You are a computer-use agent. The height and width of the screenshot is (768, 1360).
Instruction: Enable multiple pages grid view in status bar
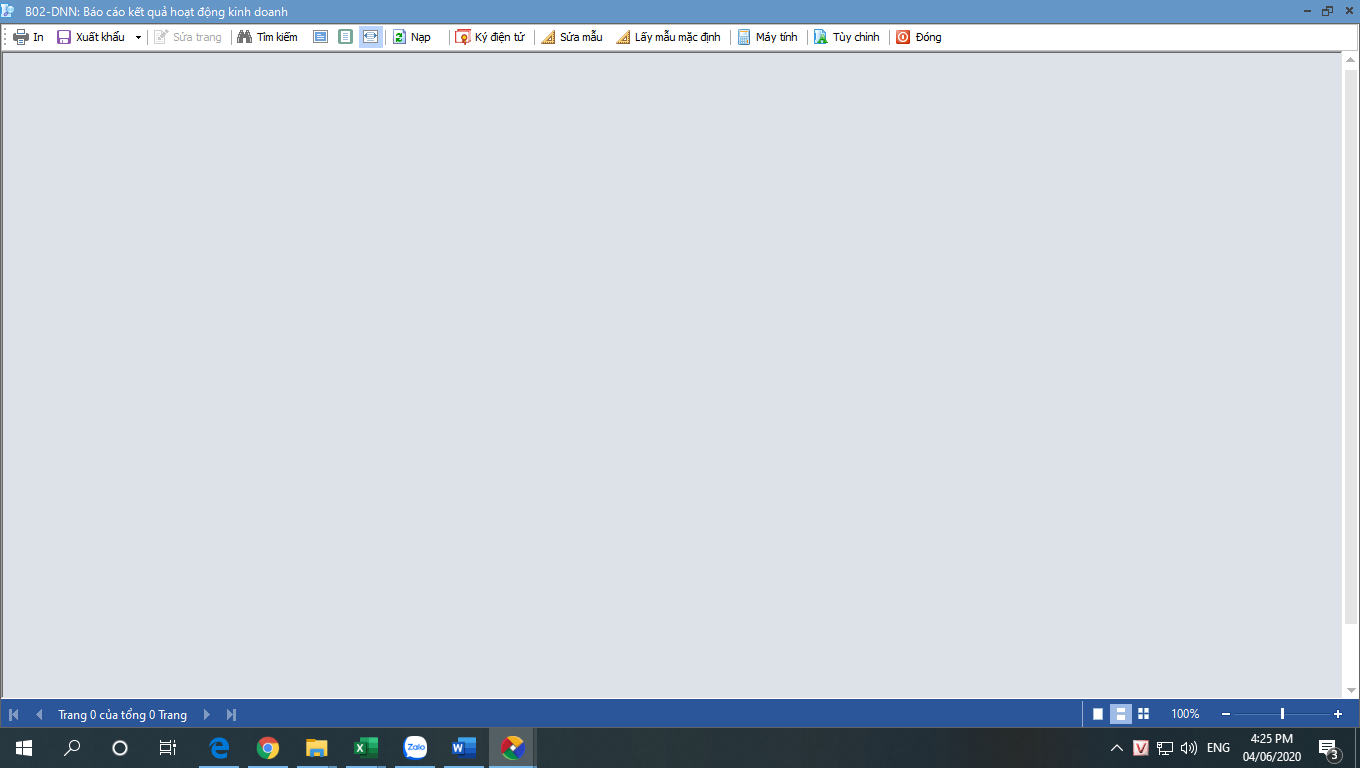click(1143, 714)
